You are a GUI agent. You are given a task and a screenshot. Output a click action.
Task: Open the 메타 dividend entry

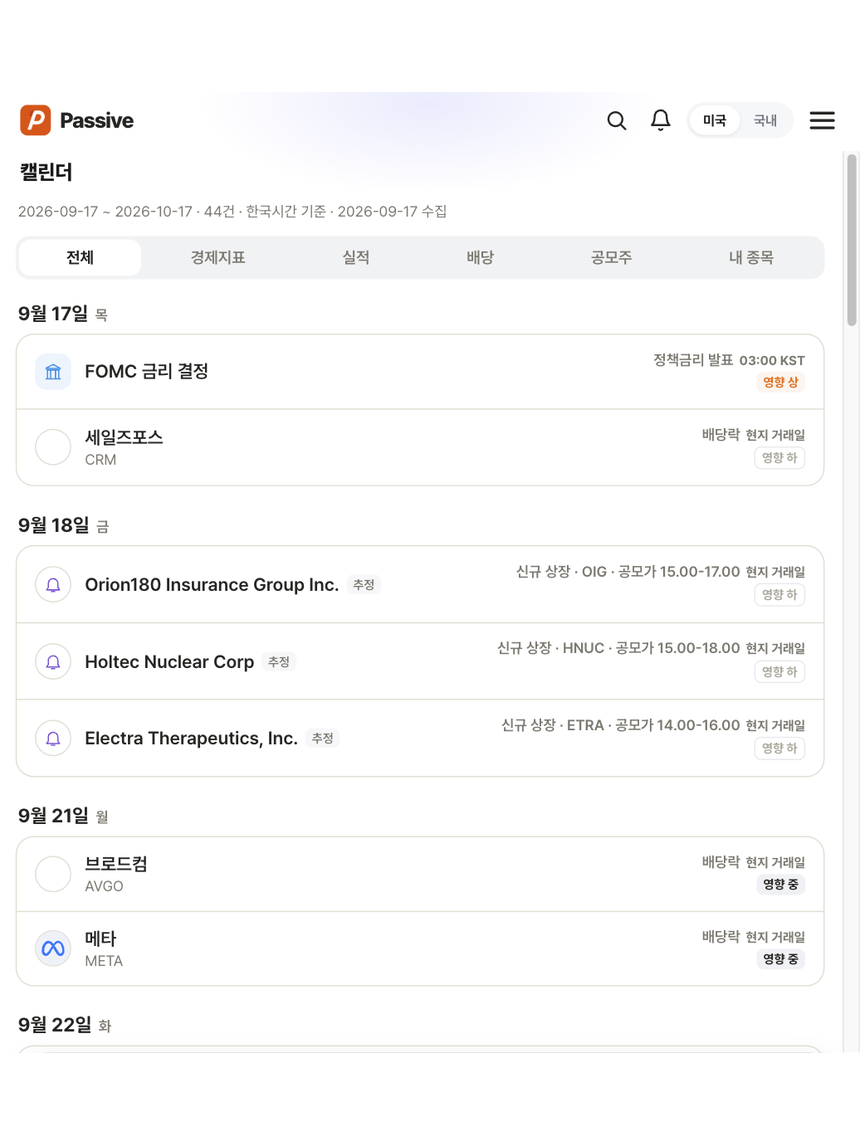pyautogui.click(x=420, y=949)
